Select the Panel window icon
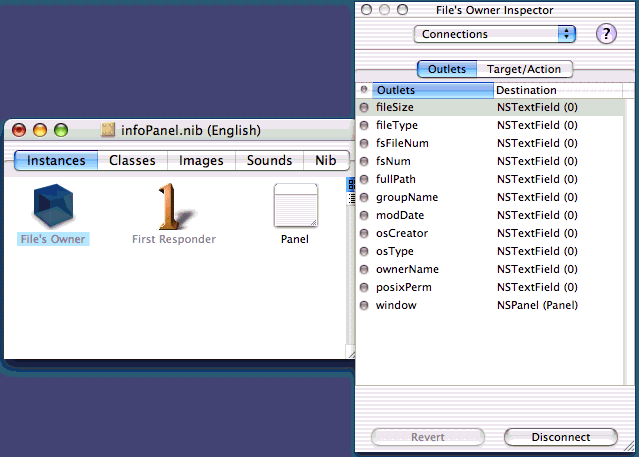Image resolution: width=639 pixels, height=457 pixels. (295, 206)
